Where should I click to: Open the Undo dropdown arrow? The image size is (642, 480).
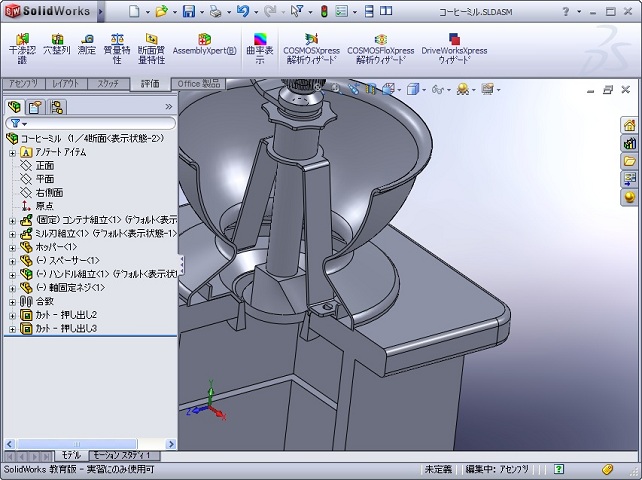tap(256, 12)
